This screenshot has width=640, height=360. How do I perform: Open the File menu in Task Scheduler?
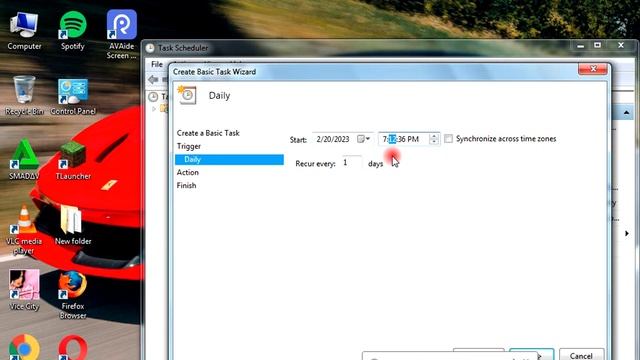tap(157, 64)
